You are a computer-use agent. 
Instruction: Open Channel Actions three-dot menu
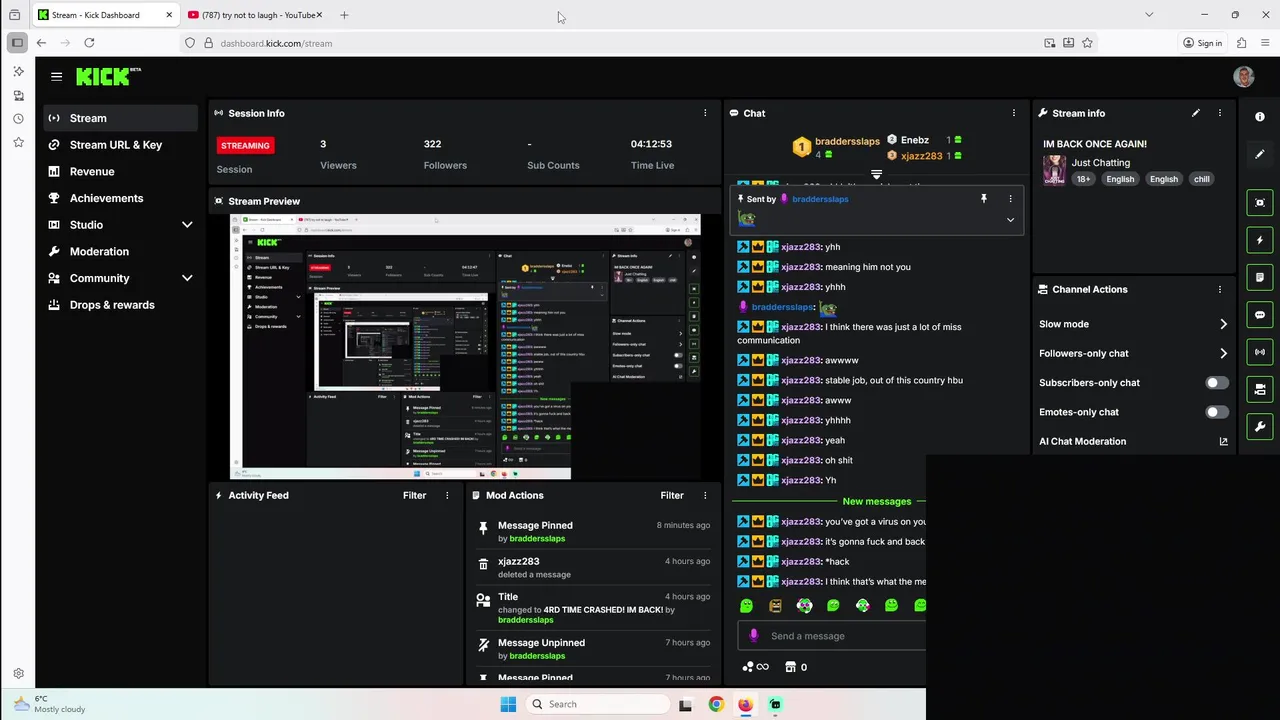coord(1220,289)
